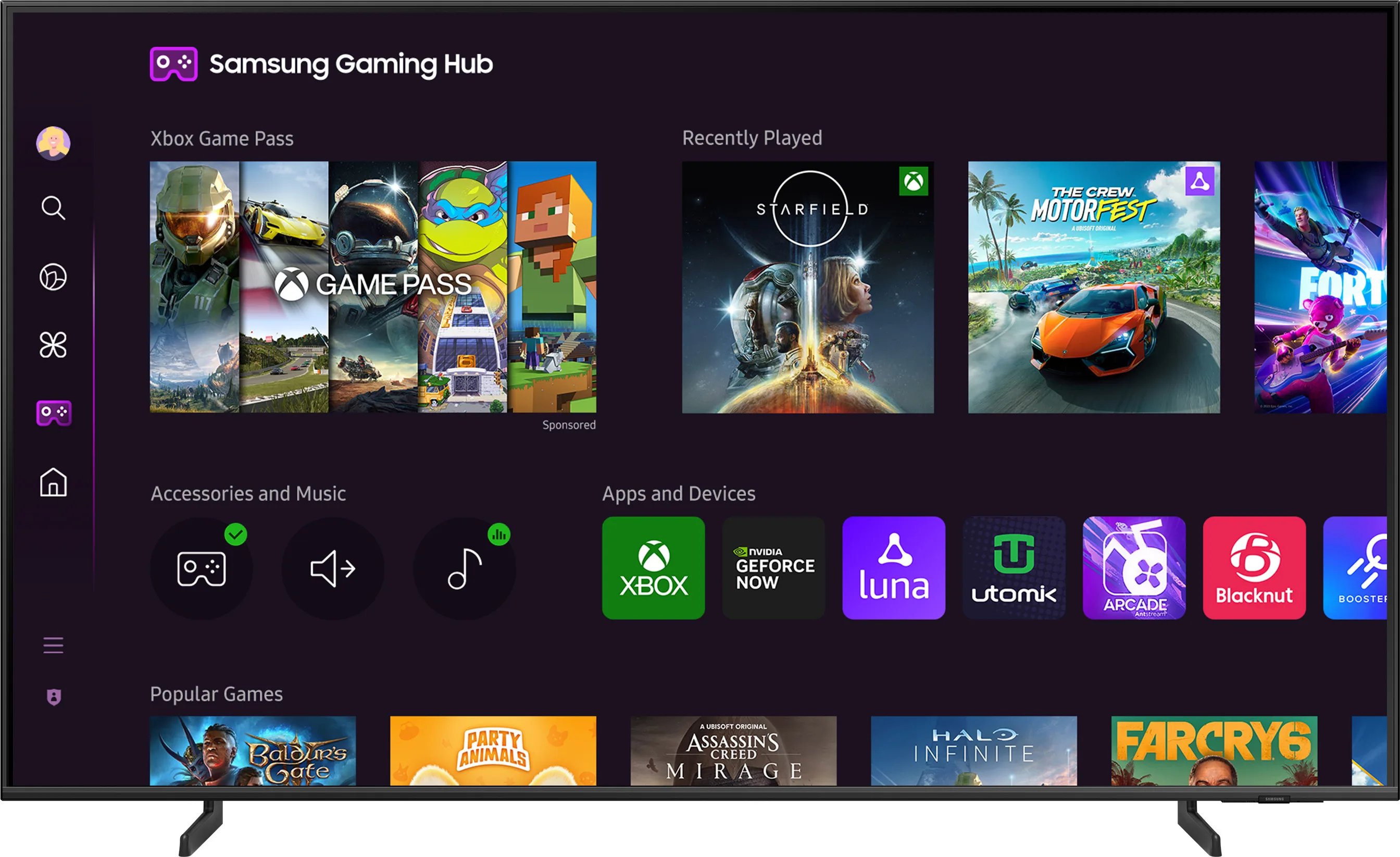The width and height of the screenshot is (1400, 857).
Task: Open the user profile avatar
Action: [x=54, y=143]
